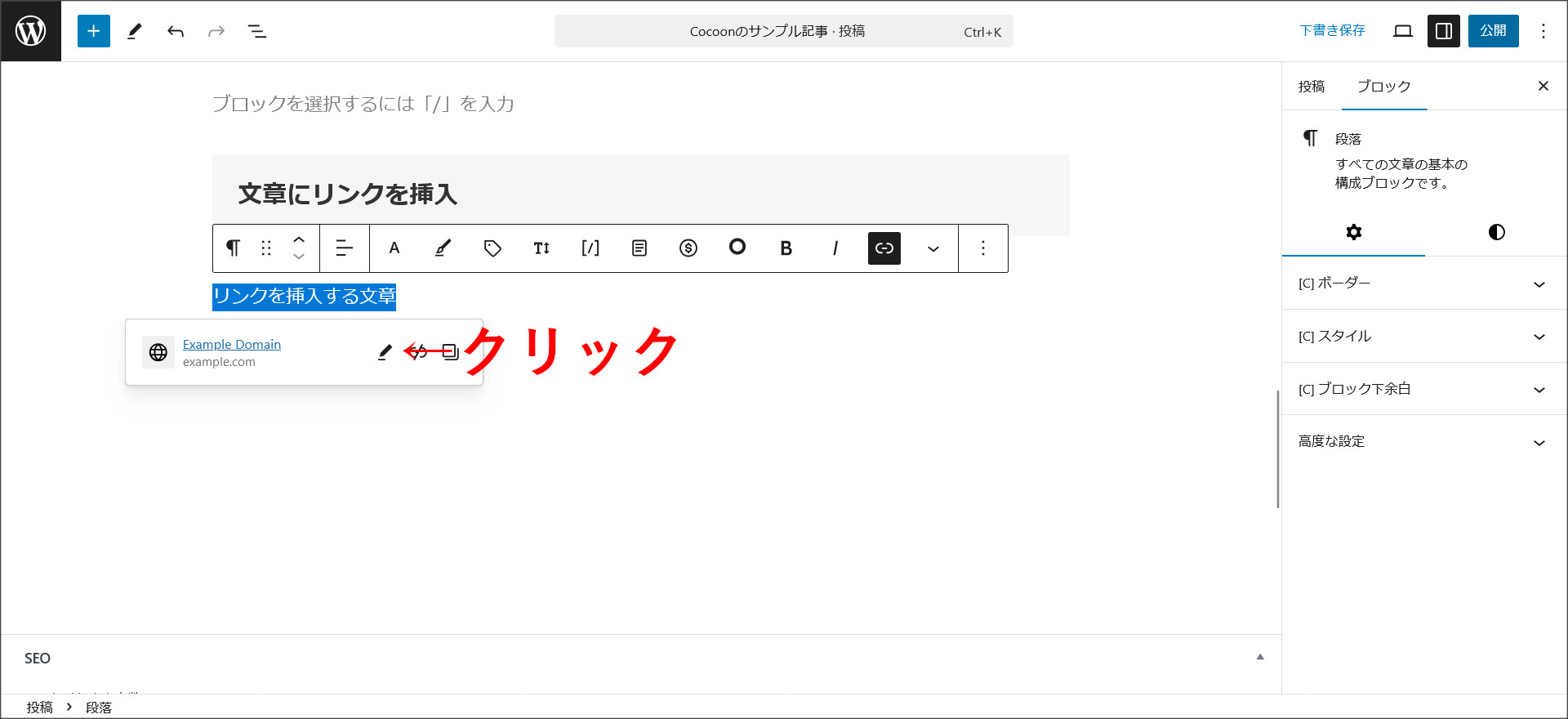Click the example.com URL text

219,362
